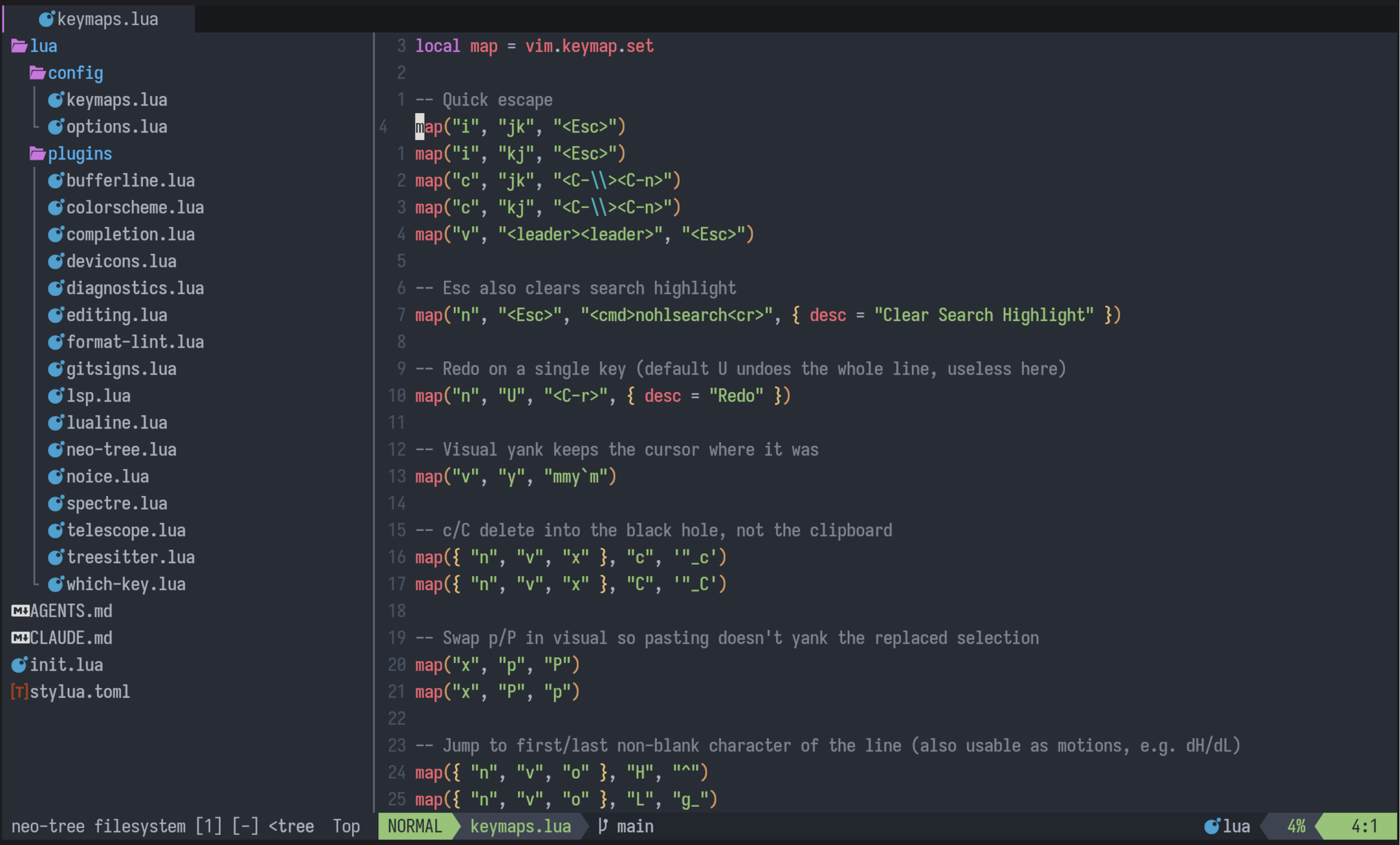Click the "<leader><leader>" mapping string
This screenshot has height=845, width=1400.
[x=581, y=234]
